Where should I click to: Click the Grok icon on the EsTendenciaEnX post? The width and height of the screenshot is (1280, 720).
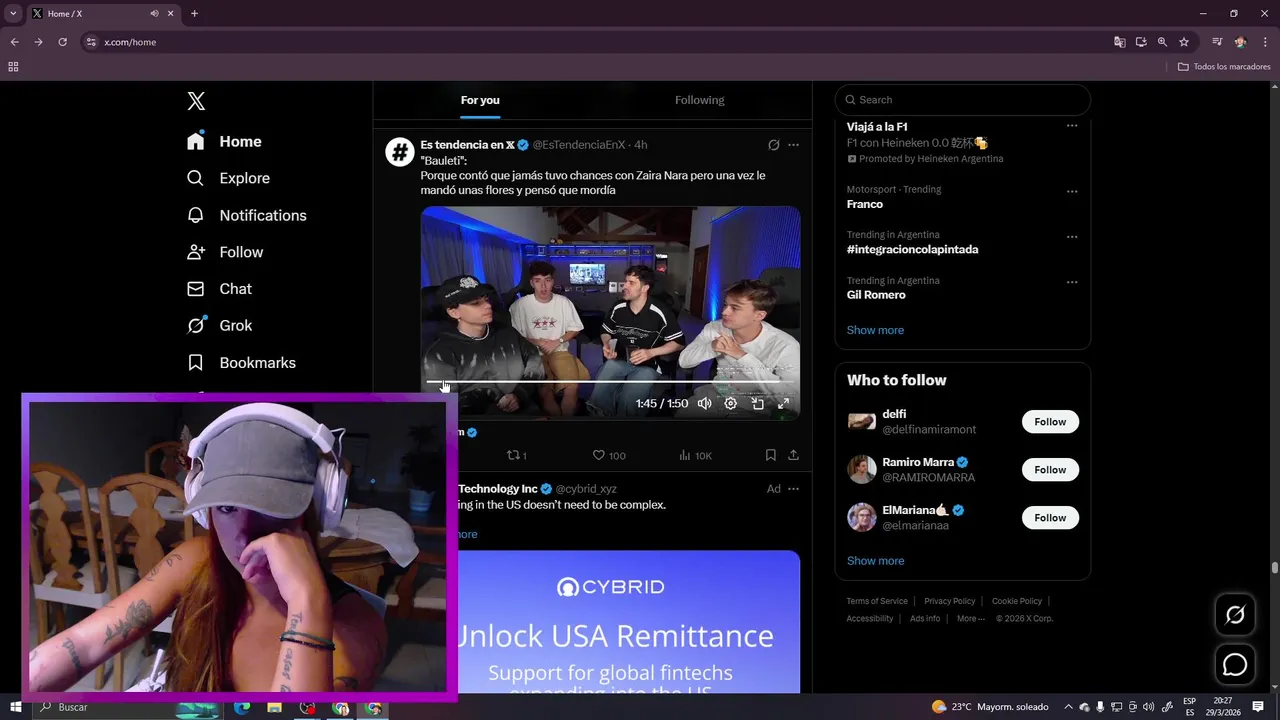point(773,145)
